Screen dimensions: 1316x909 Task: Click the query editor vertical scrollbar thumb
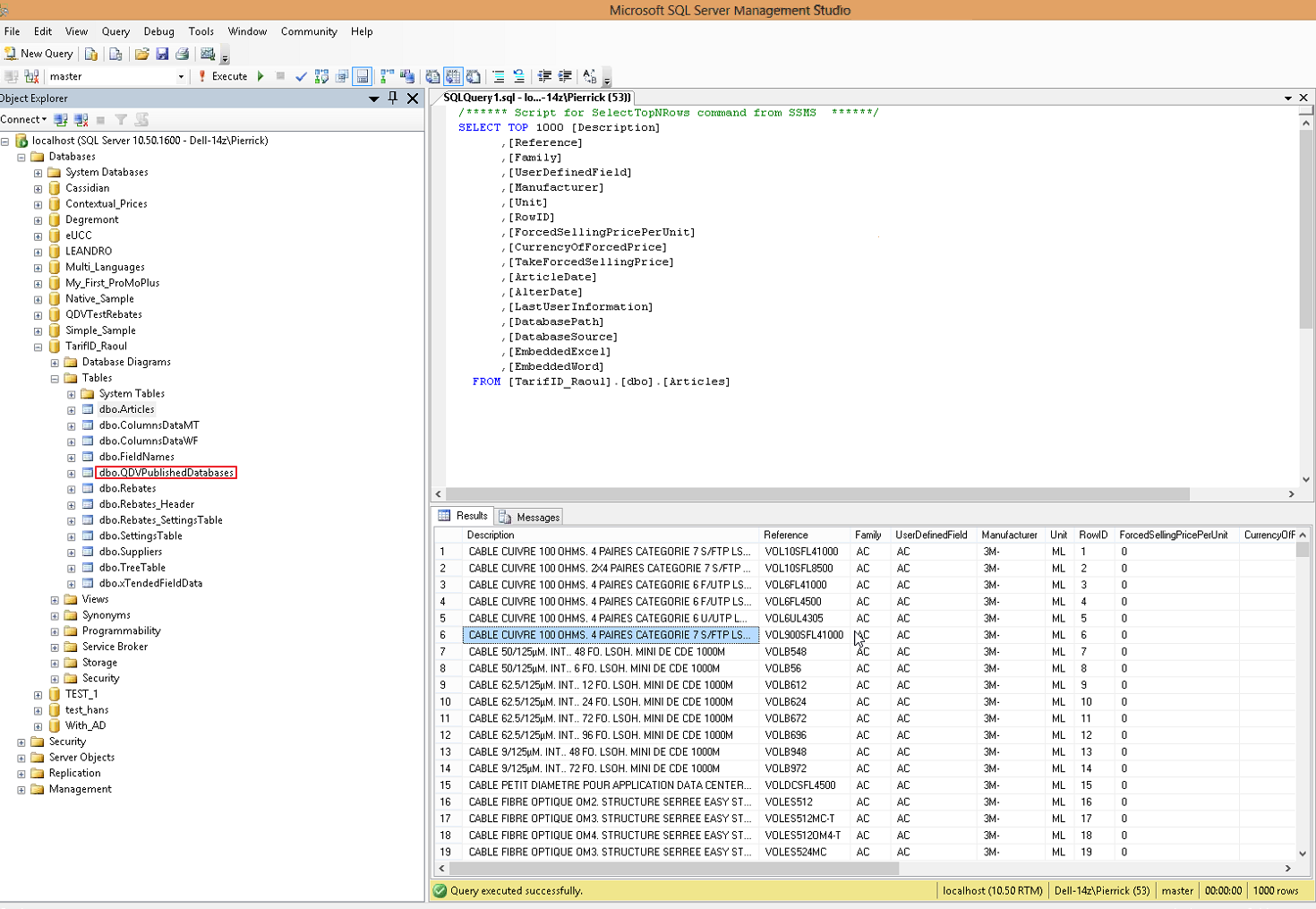[1306, 231]
